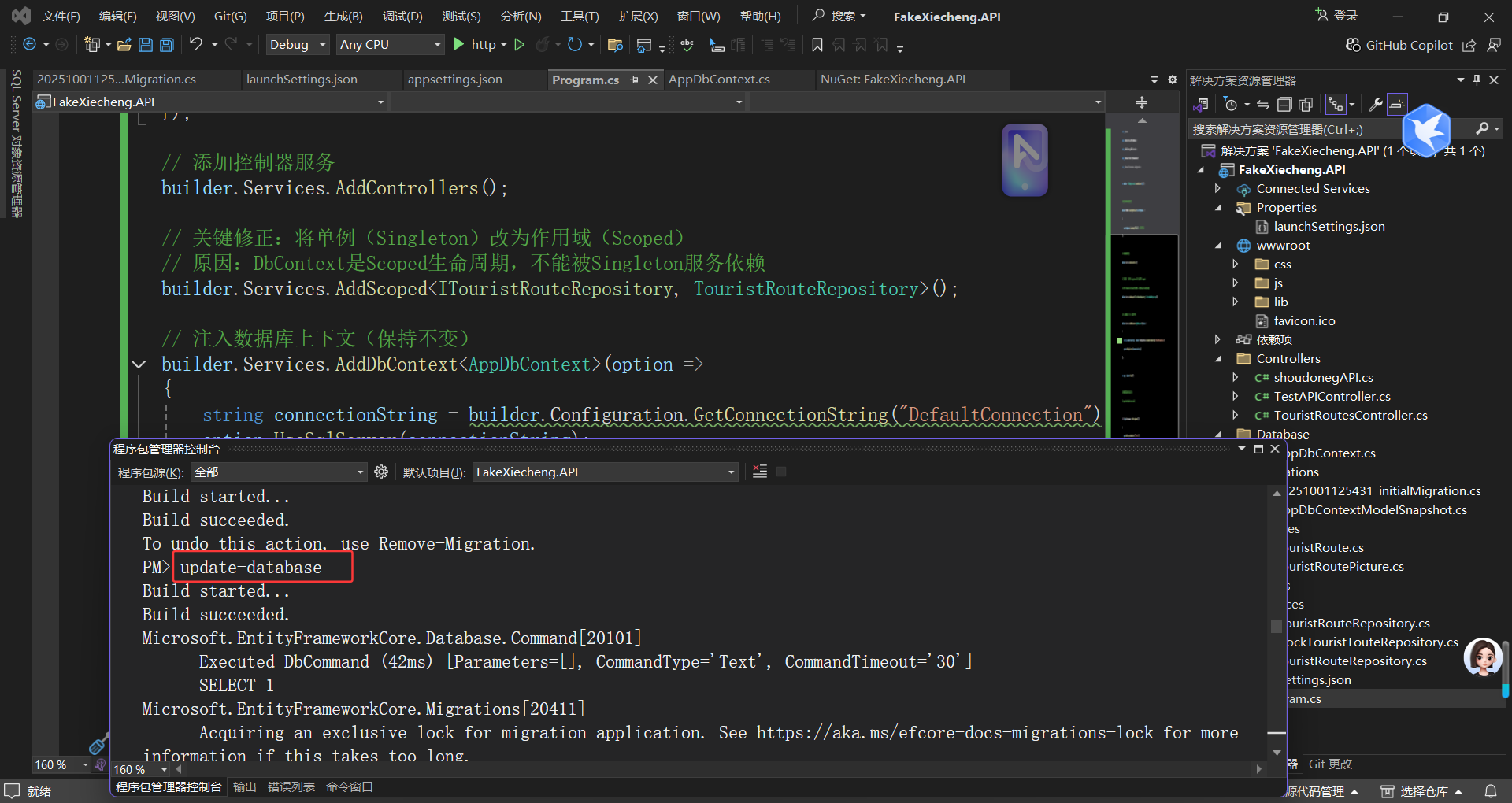Click console vertical scrollbar thumb
The height and width of the screenshot is (803, 1512).
click(x=1277, y=626)
